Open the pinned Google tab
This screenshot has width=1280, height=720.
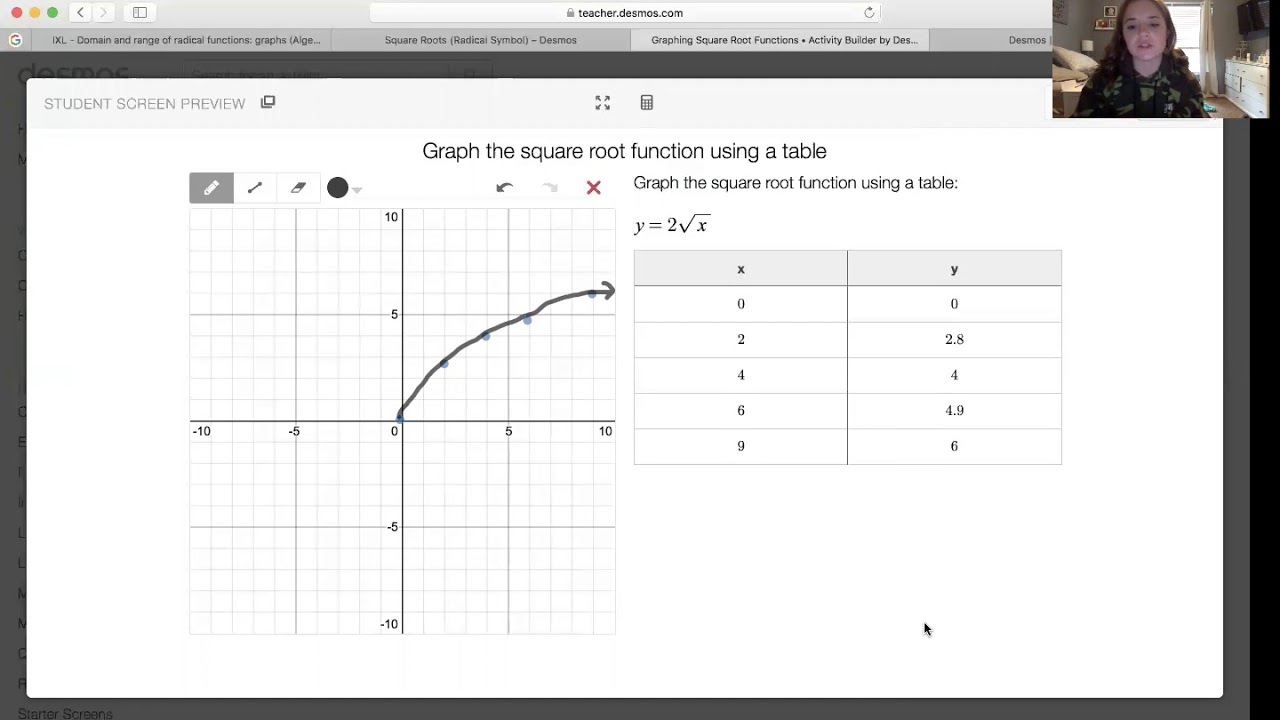click(15, 40)
